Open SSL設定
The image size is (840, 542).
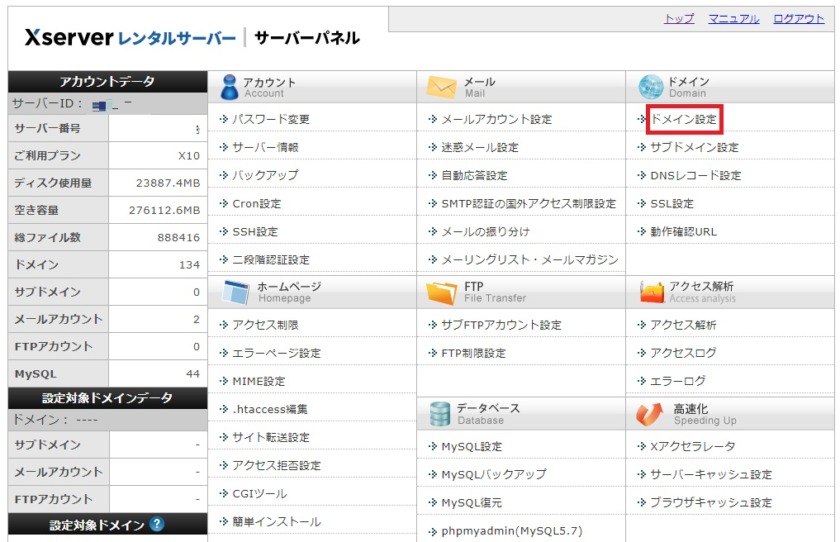(x=672, y=204)
